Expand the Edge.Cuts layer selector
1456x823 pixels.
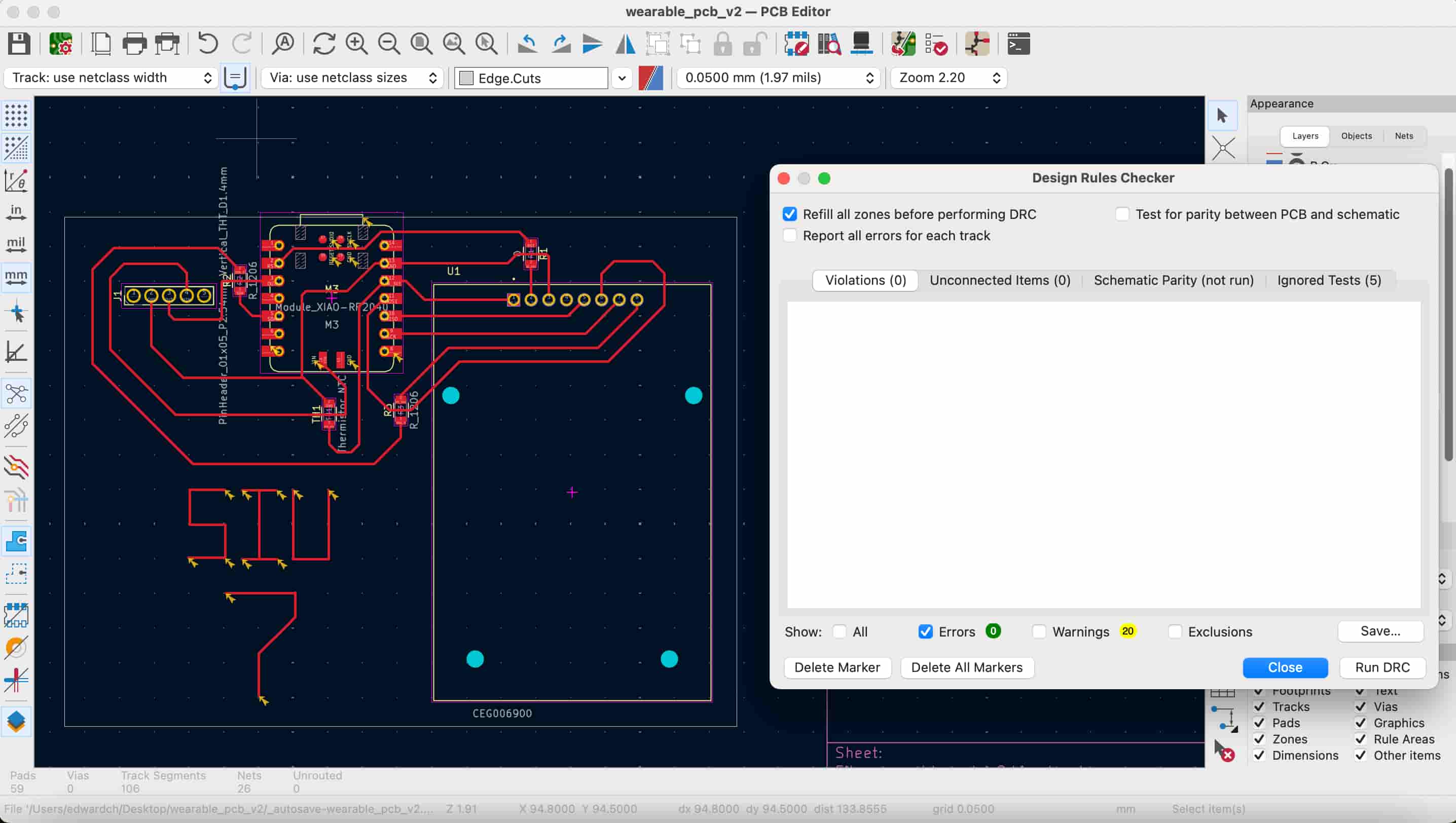(622, 78)
